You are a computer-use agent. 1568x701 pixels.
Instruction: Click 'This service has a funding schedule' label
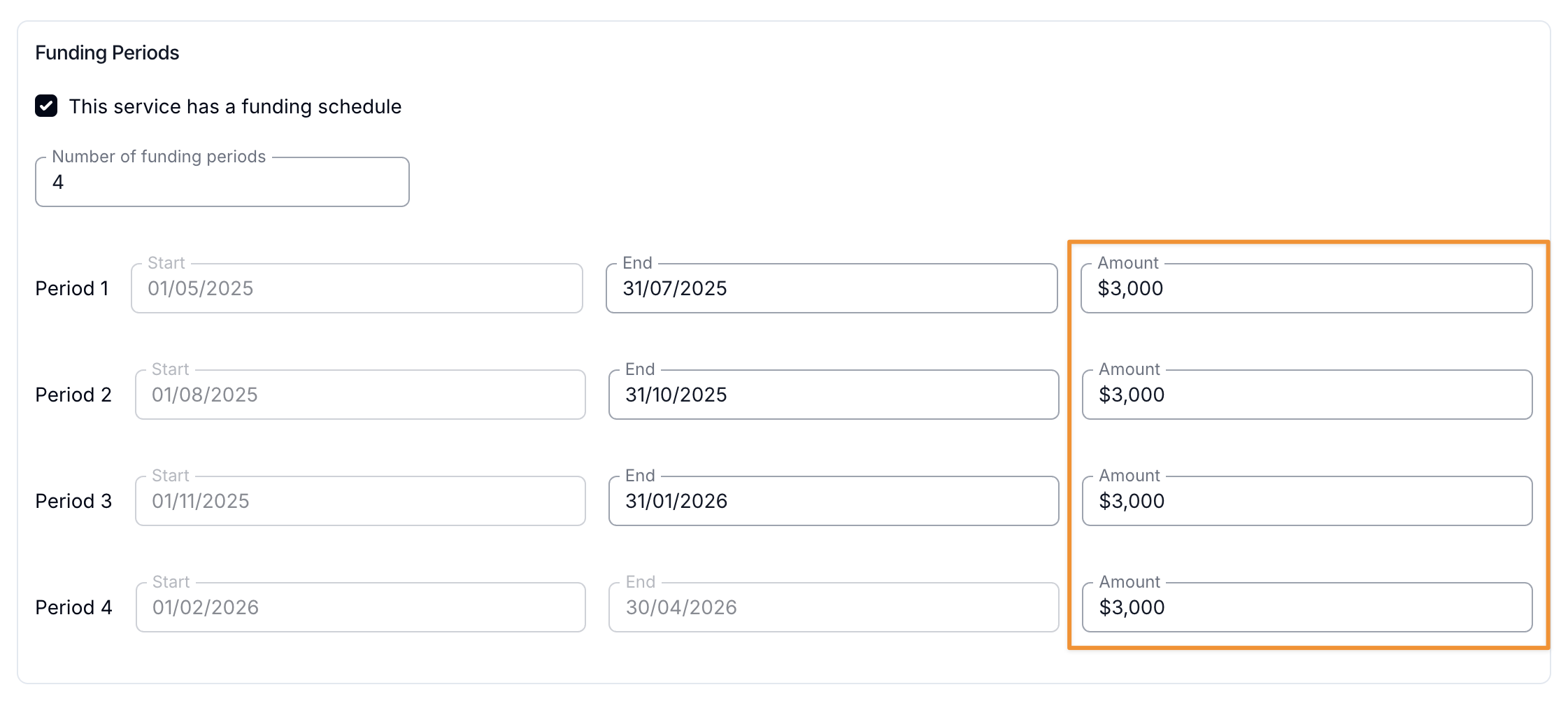click(x=235, y=106)
